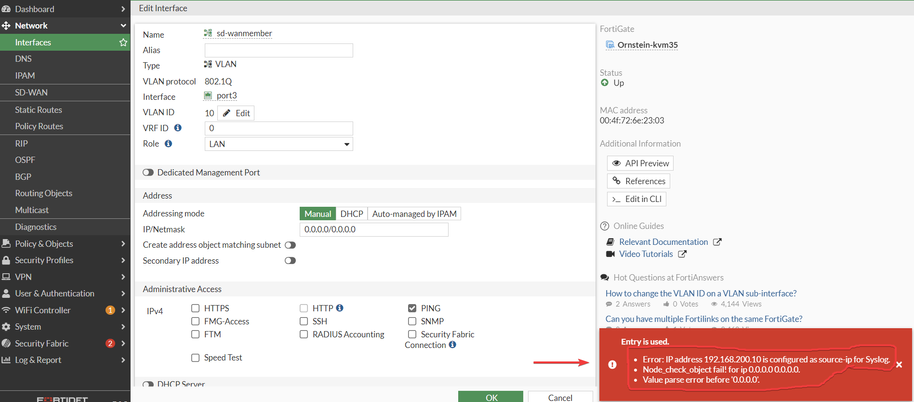Uncheck the PING access checkbox

[412, 308]
